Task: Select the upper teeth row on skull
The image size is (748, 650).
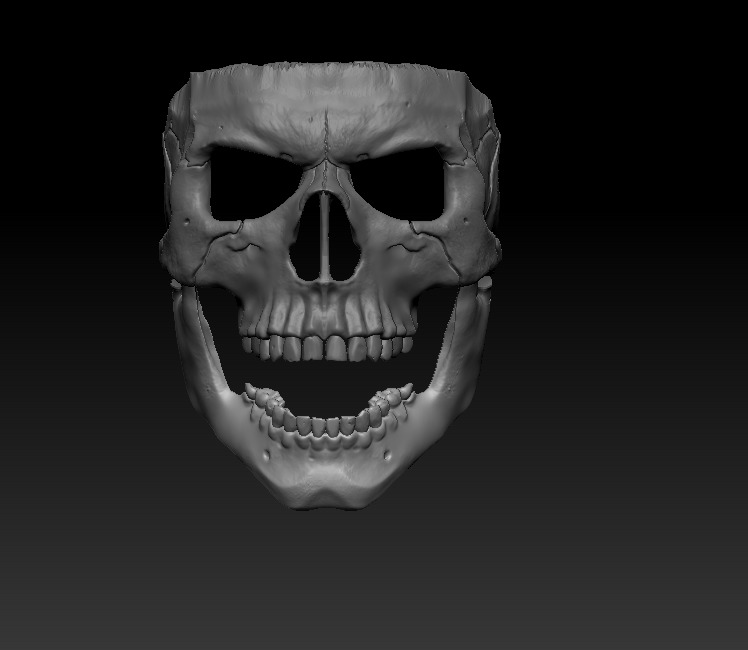Action: pyautogui.click(x=327, y=347)
